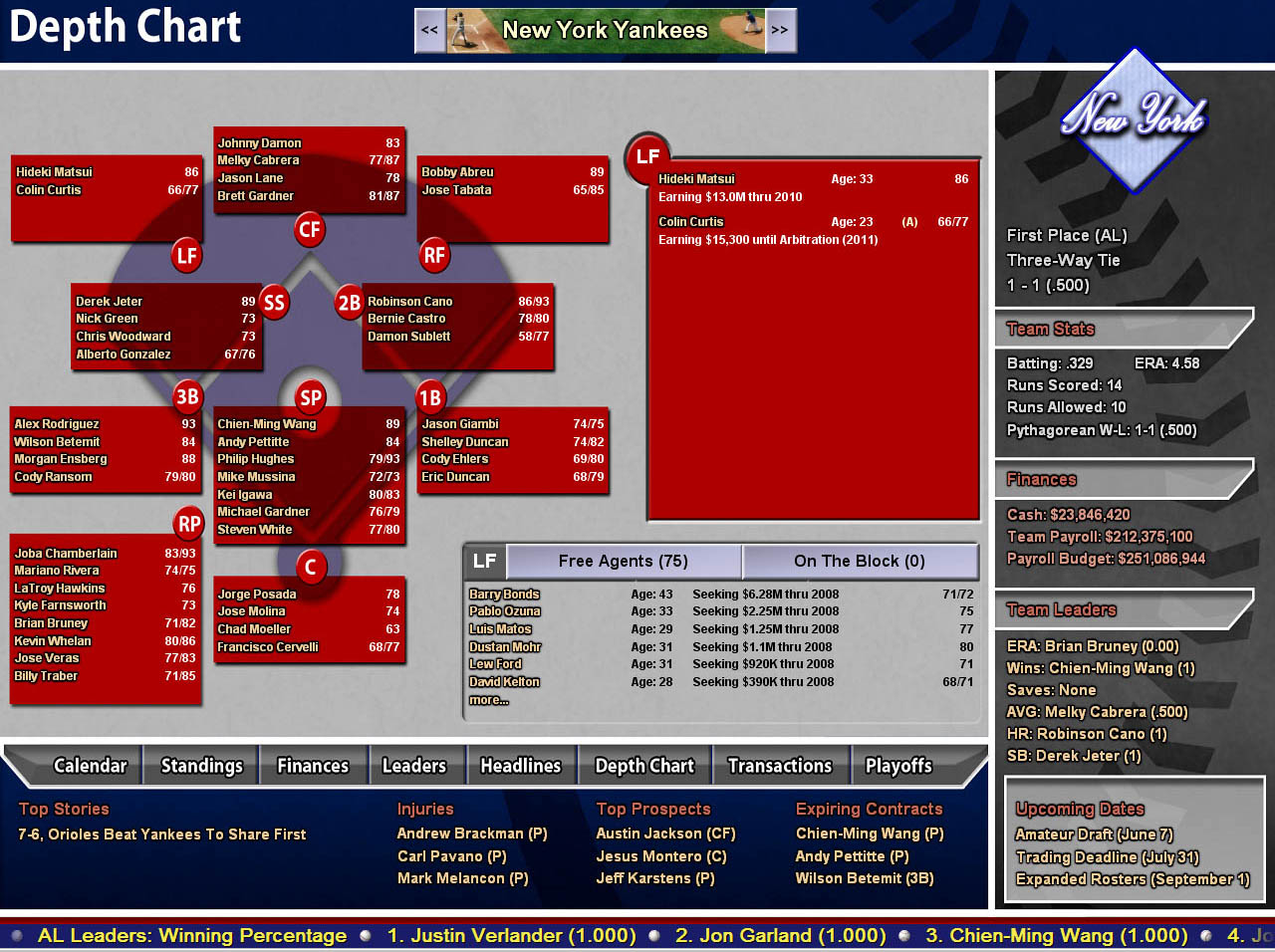
Task: Select Joba Chamberlain in relief pitchers
Action: tap(66, 554)
